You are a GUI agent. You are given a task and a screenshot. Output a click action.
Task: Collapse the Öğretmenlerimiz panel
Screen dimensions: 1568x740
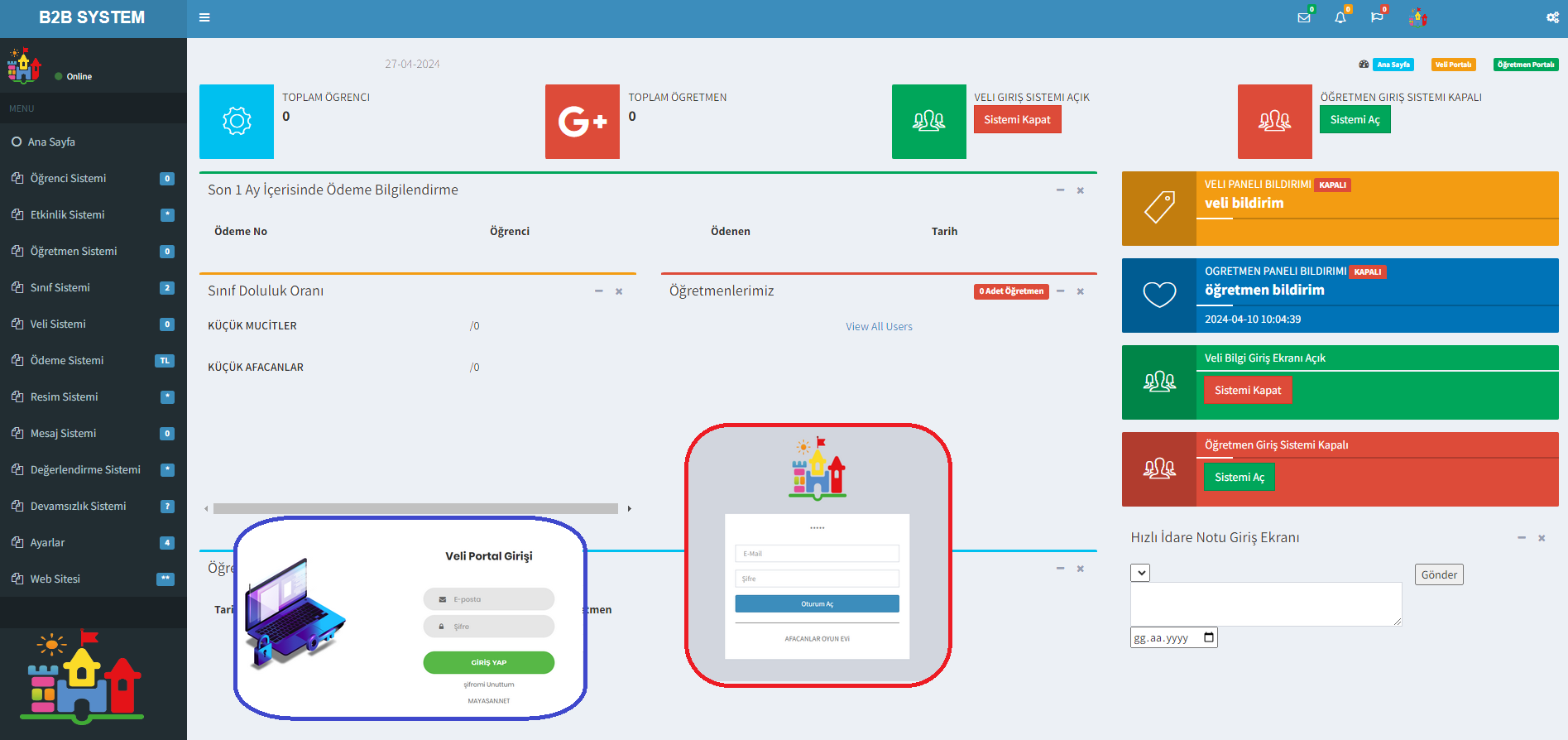click(x=1060, y=291)
